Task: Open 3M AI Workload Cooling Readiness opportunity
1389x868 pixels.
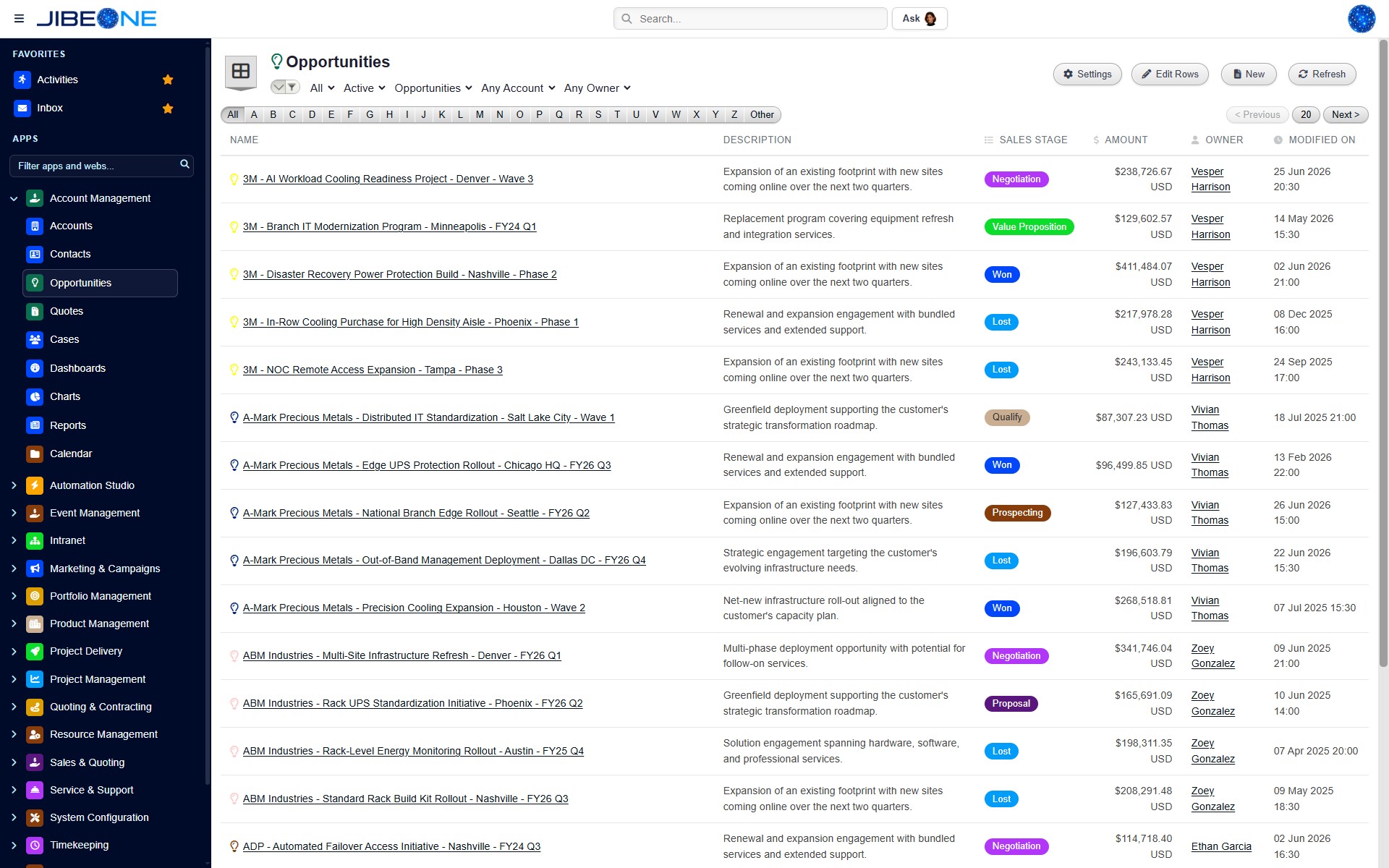Action: click(388, 179)
